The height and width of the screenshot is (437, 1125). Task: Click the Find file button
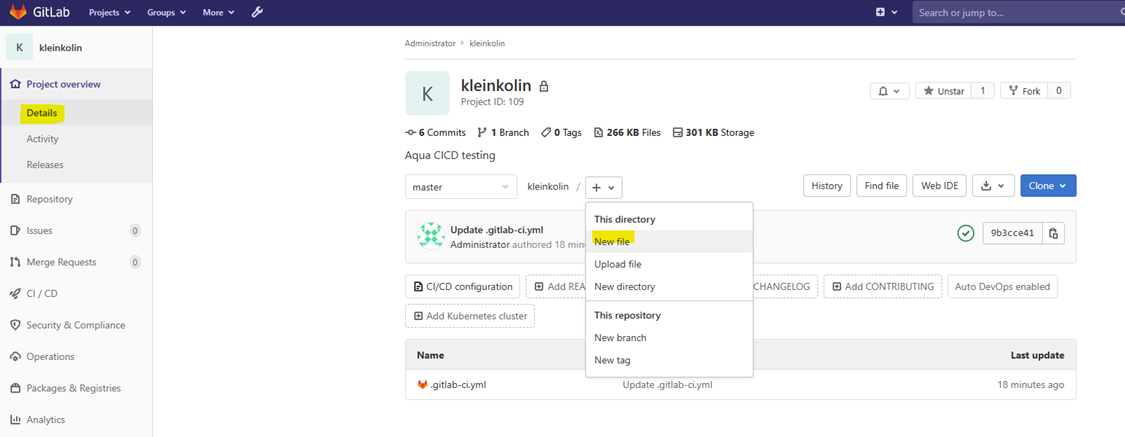pos(882,186)
